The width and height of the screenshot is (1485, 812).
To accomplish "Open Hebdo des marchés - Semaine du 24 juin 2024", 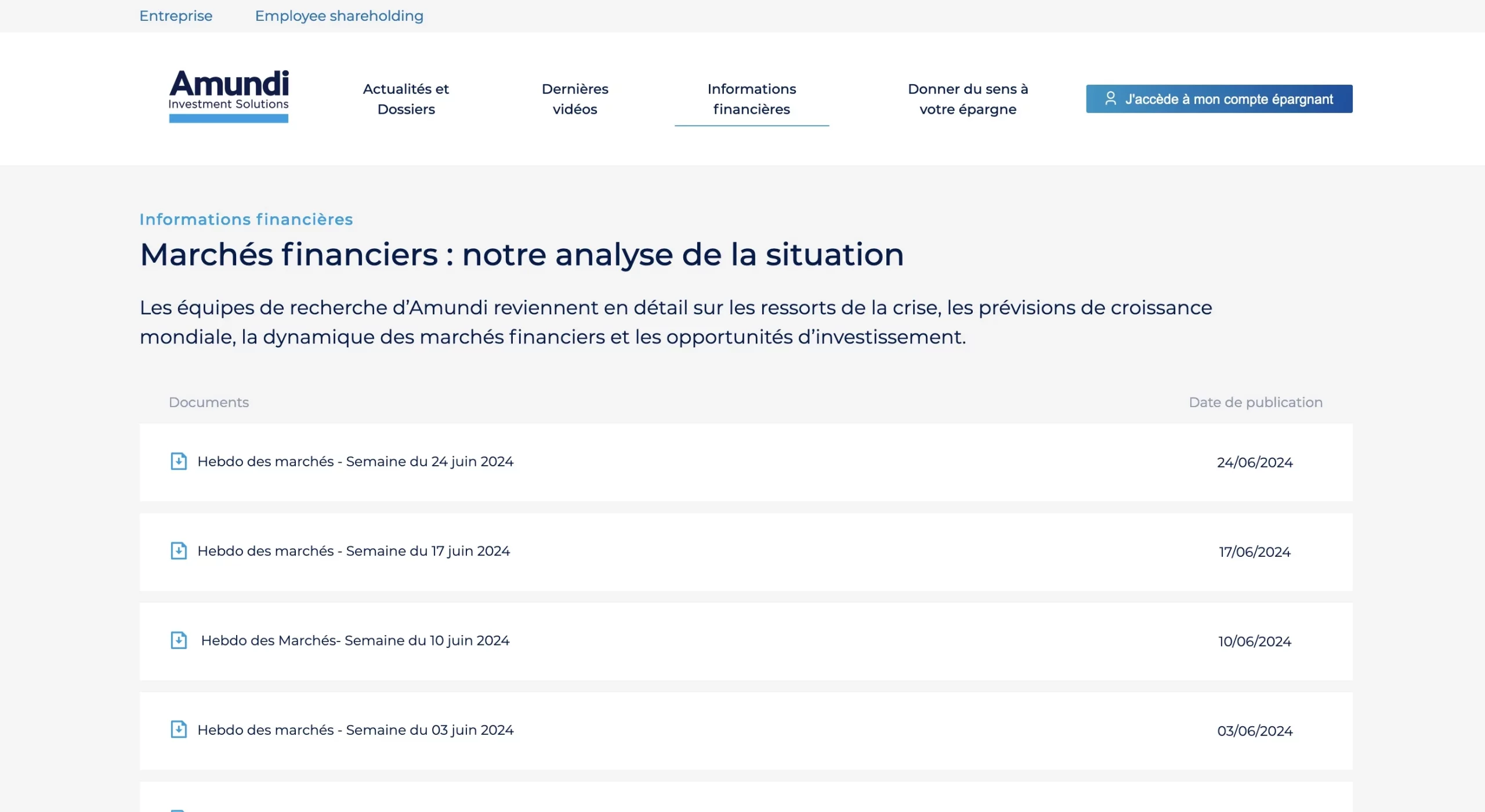I will (356, 462).
